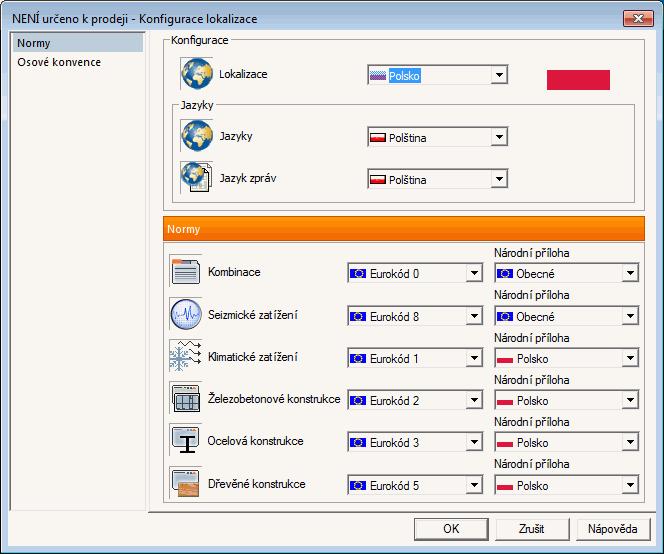
Task: Expand the Eurokód 1 climatic code dropdown
Action: point(474,358)
